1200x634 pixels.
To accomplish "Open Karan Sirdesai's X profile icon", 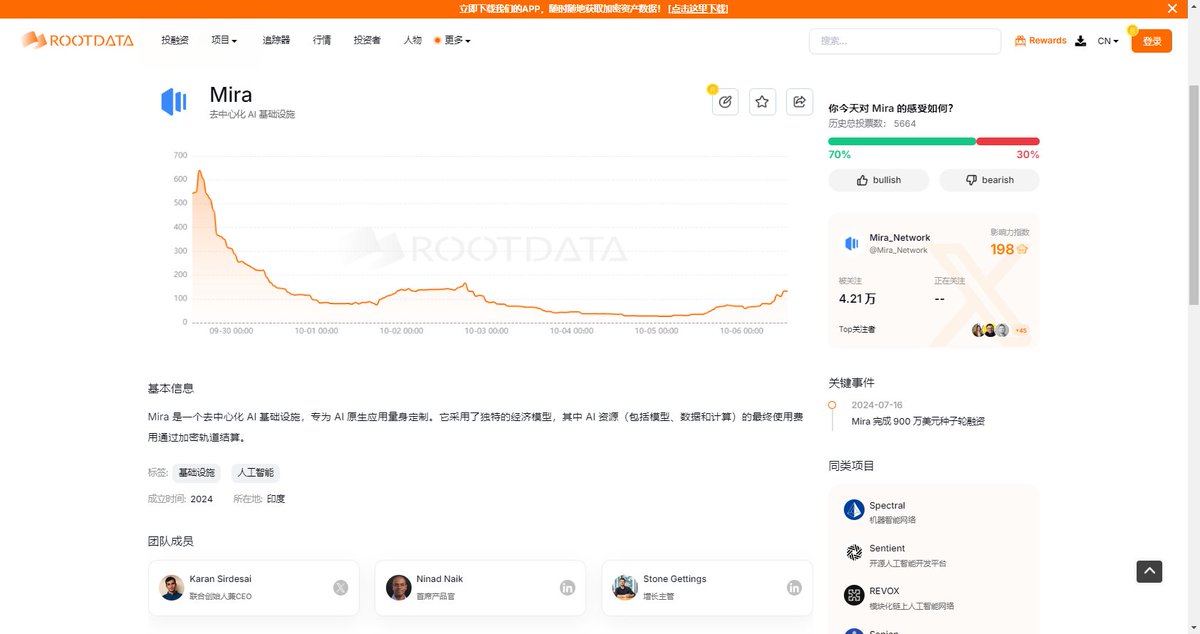I will [x=340, y=588].
